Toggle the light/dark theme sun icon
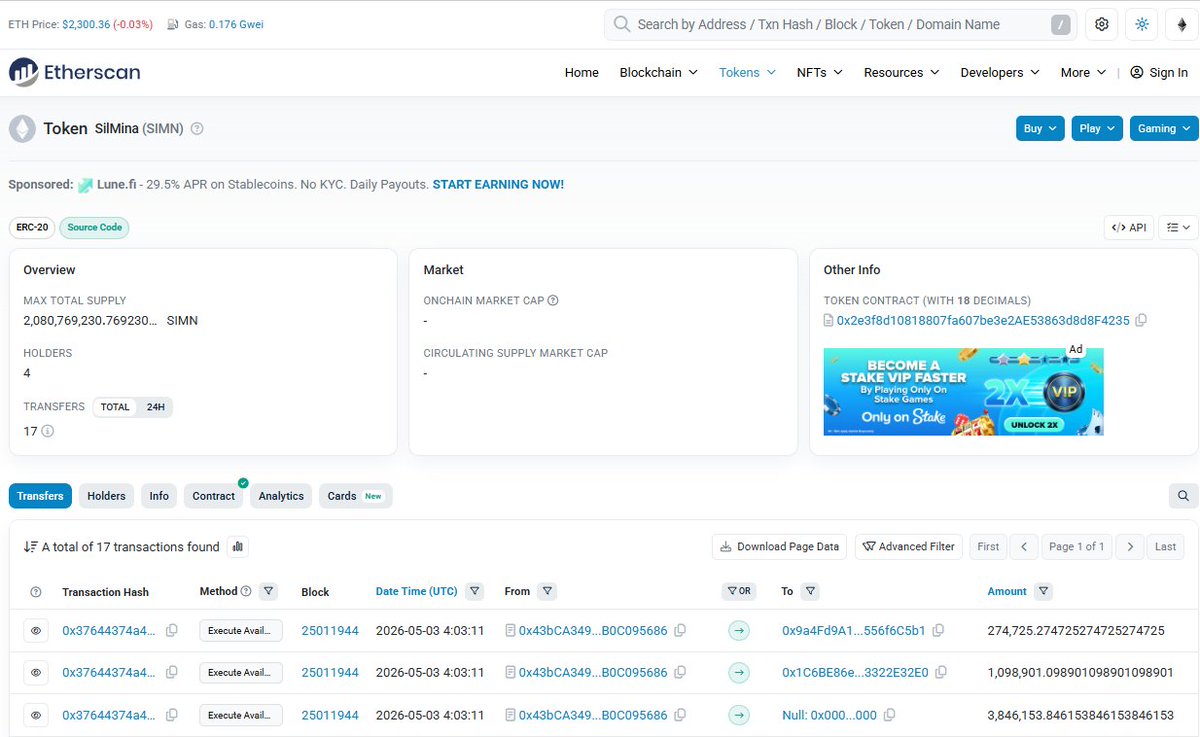This screenshot has width=1200, height=737. tap(1142, 24)
